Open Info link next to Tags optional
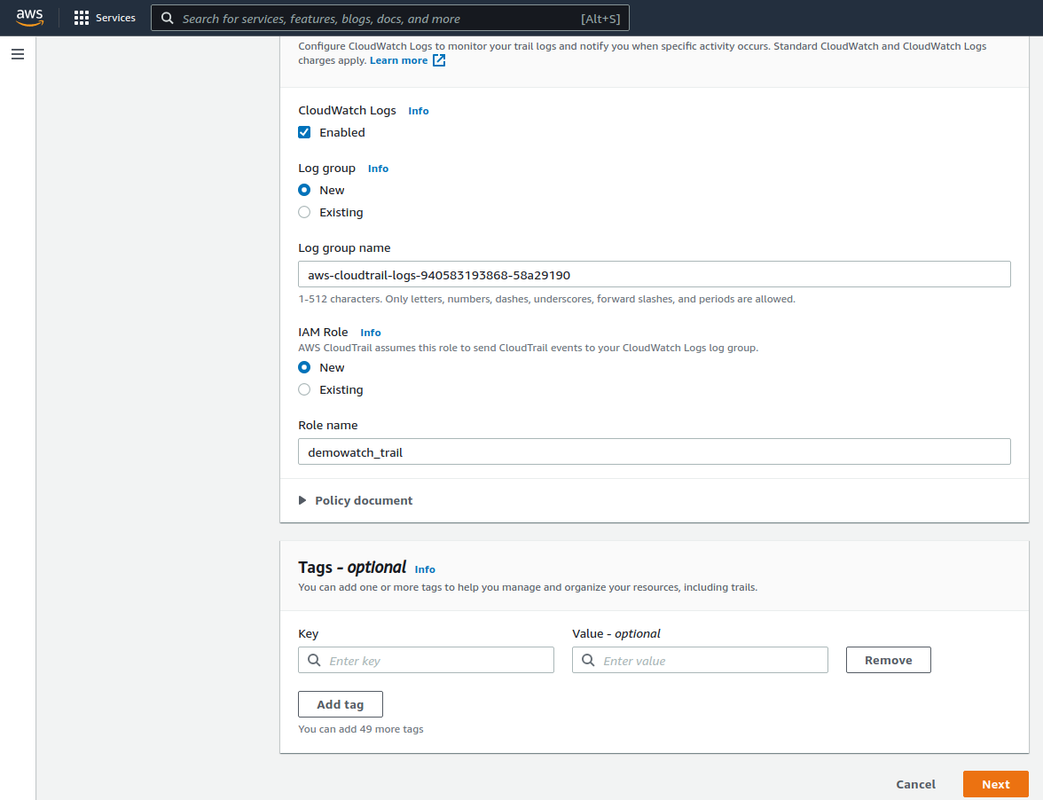Image resolution: width=1043 pixels, height=800 pixels. point(425,569)
